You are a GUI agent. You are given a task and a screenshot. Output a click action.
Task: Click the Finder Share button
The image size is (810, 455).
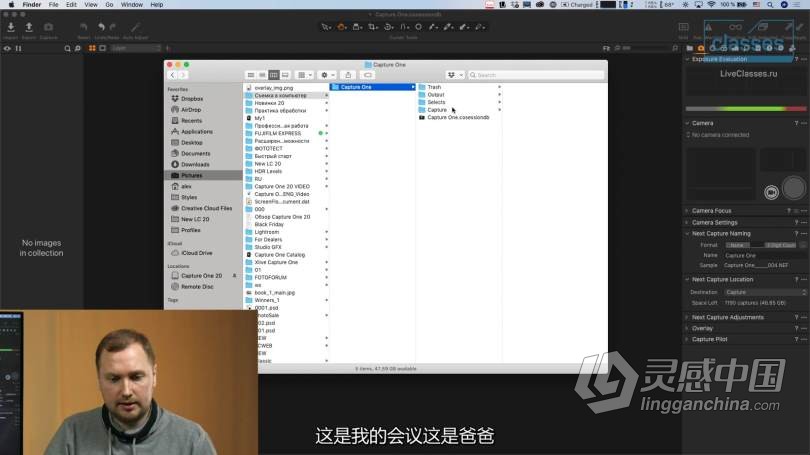click(x=348, y=75)
